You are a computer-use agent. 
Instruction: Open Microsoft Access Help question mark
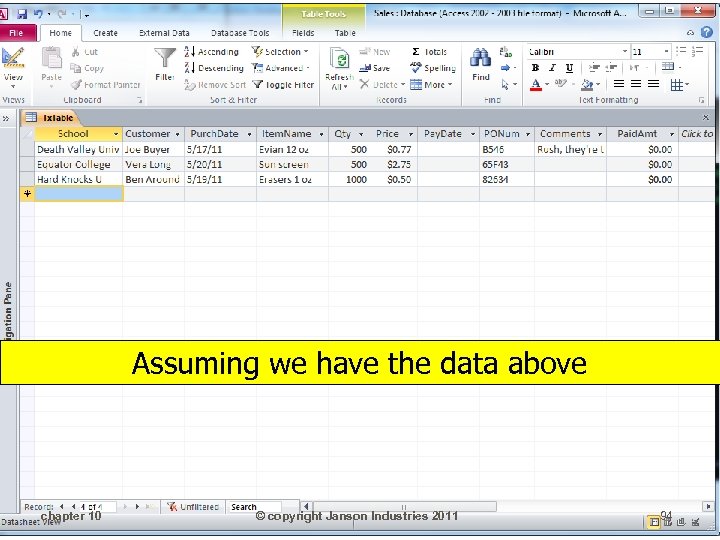(x=707, y=32)
